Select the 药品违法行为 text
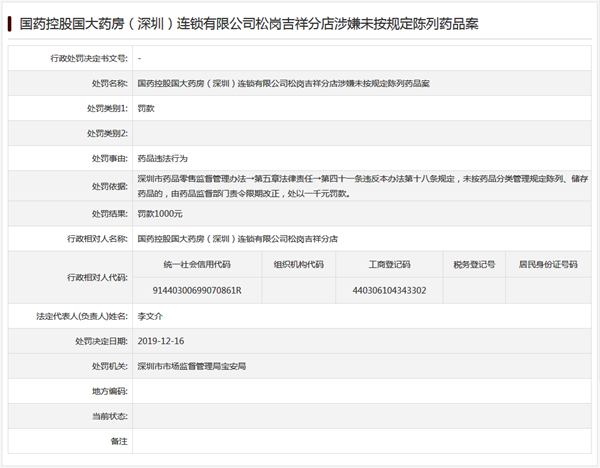Viewport: 600px width, 468px height. 162,158
